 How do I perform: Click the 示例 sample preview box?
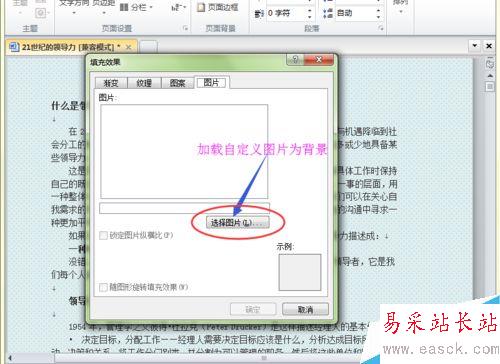click(x=300, y=272)
